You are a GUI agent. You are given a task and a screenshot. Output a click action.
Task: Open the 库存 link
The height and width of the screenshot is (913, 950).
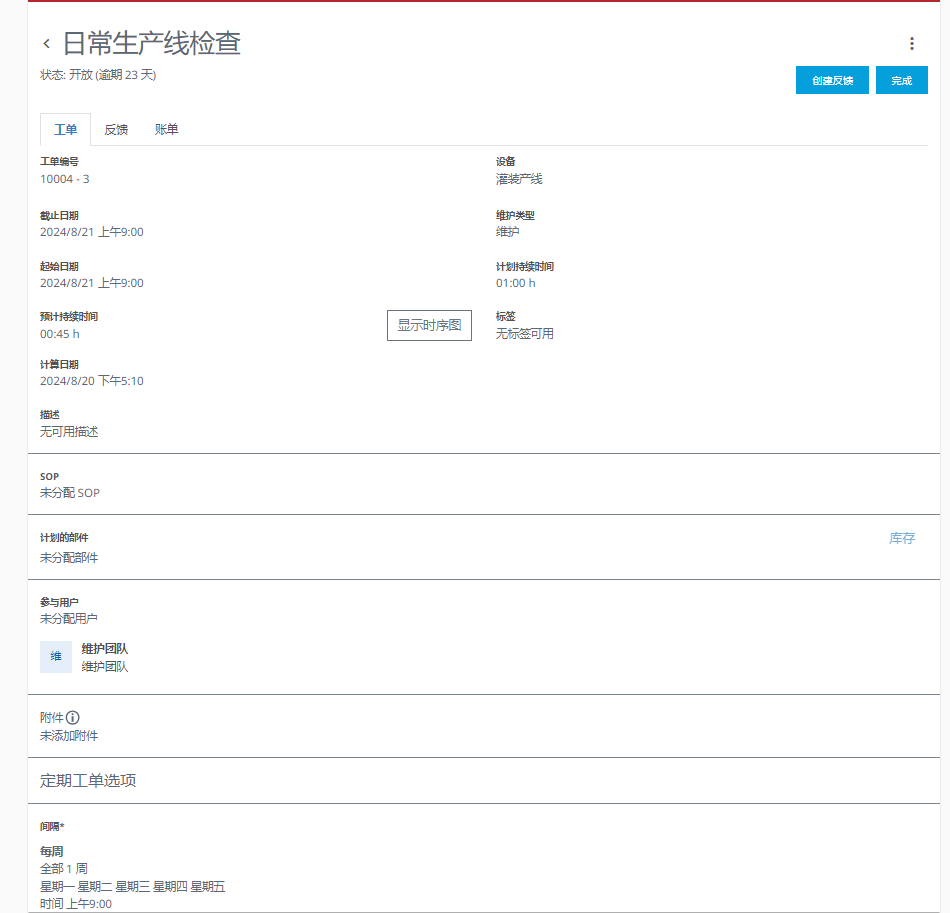[902, 537]
